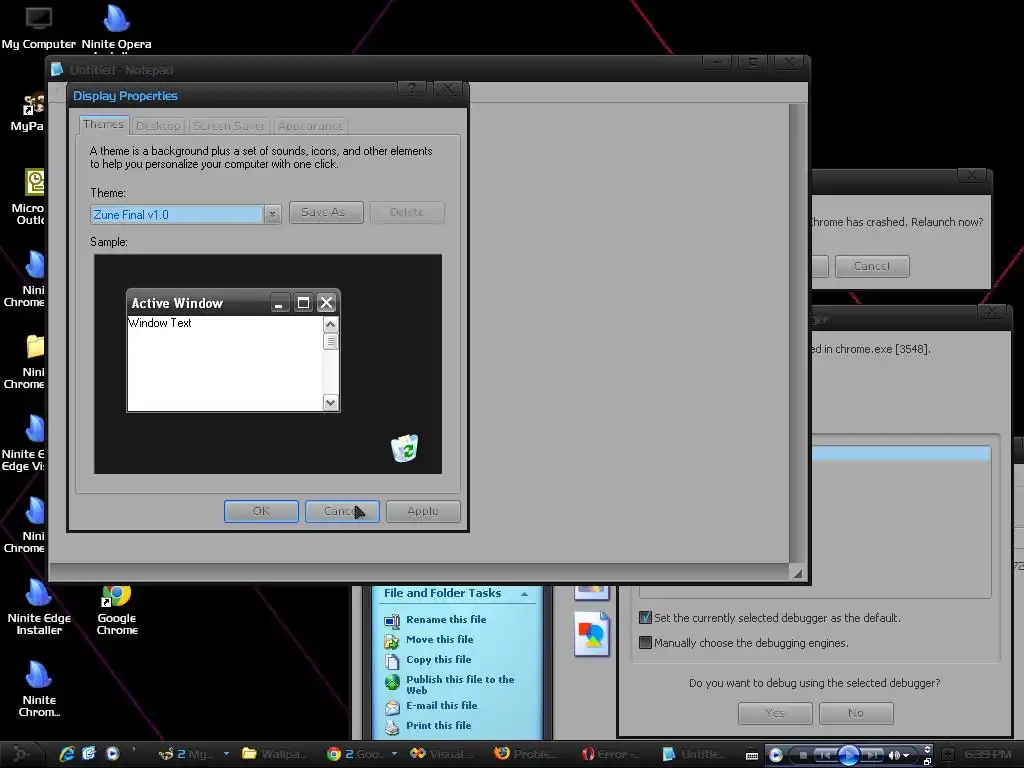Click Apply in Display Properties
The height and width of the screenshot is (768, 1024).
click(423, 511)
